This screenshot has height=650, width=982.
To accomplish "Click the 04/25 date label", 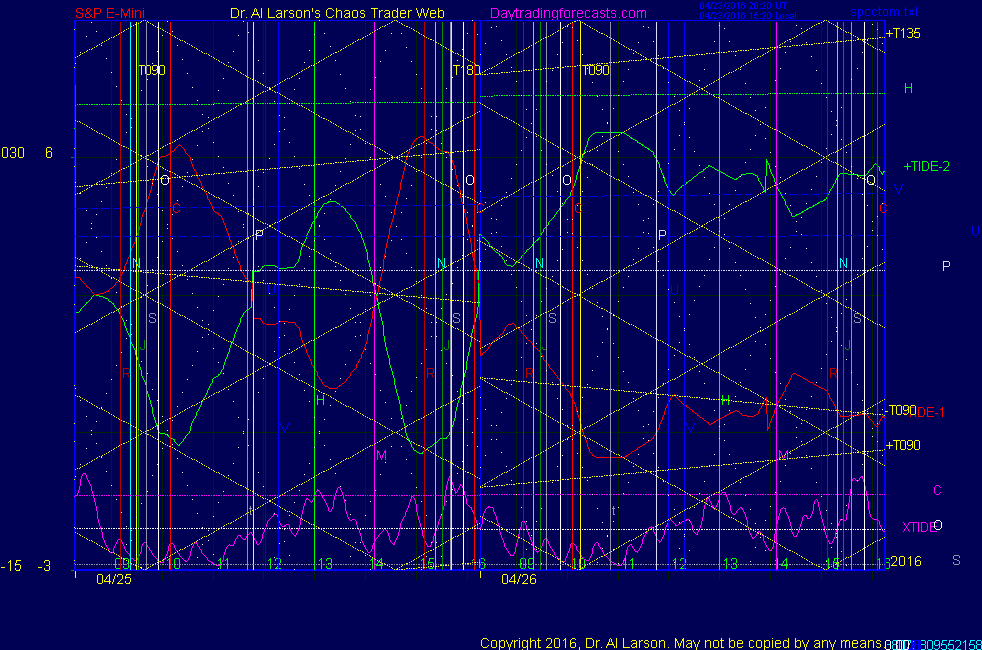I will click(112, 578).
